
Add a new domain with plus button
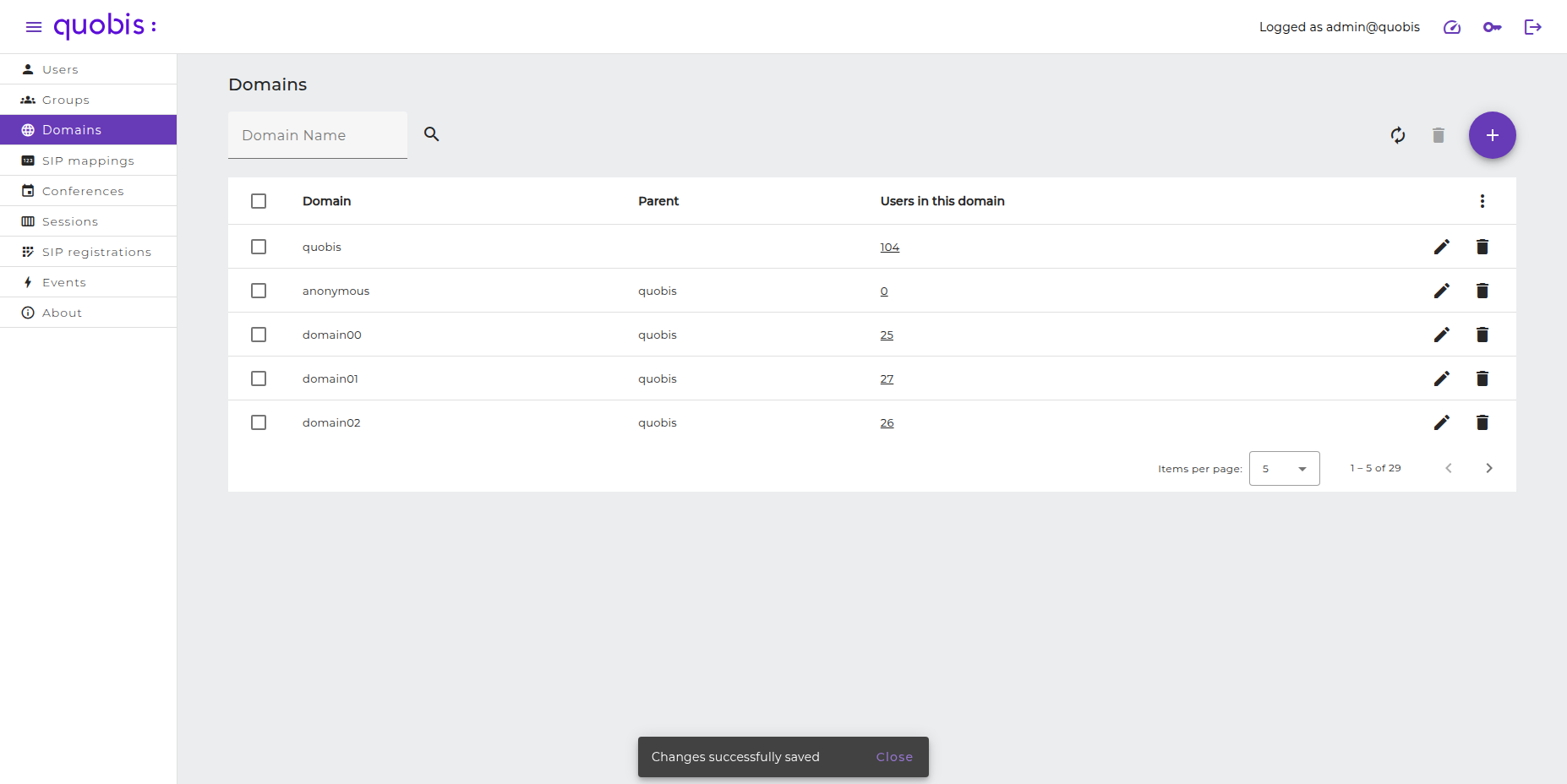[1493, 135]
